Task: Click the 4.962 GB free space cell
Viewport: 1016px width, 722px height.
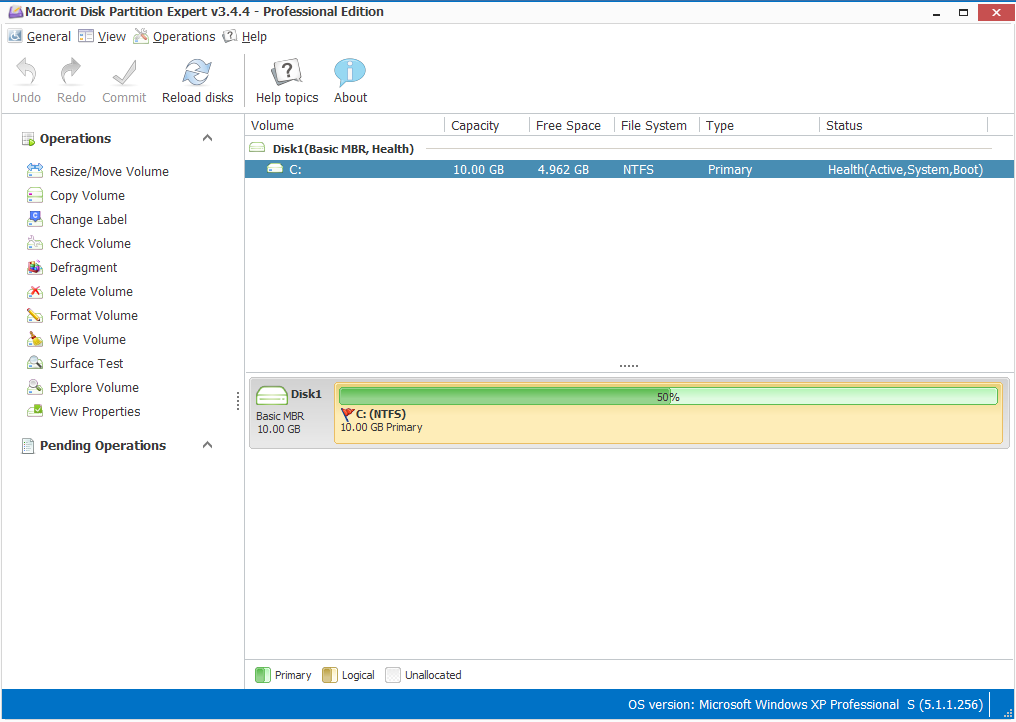Action: click(563, 169)
